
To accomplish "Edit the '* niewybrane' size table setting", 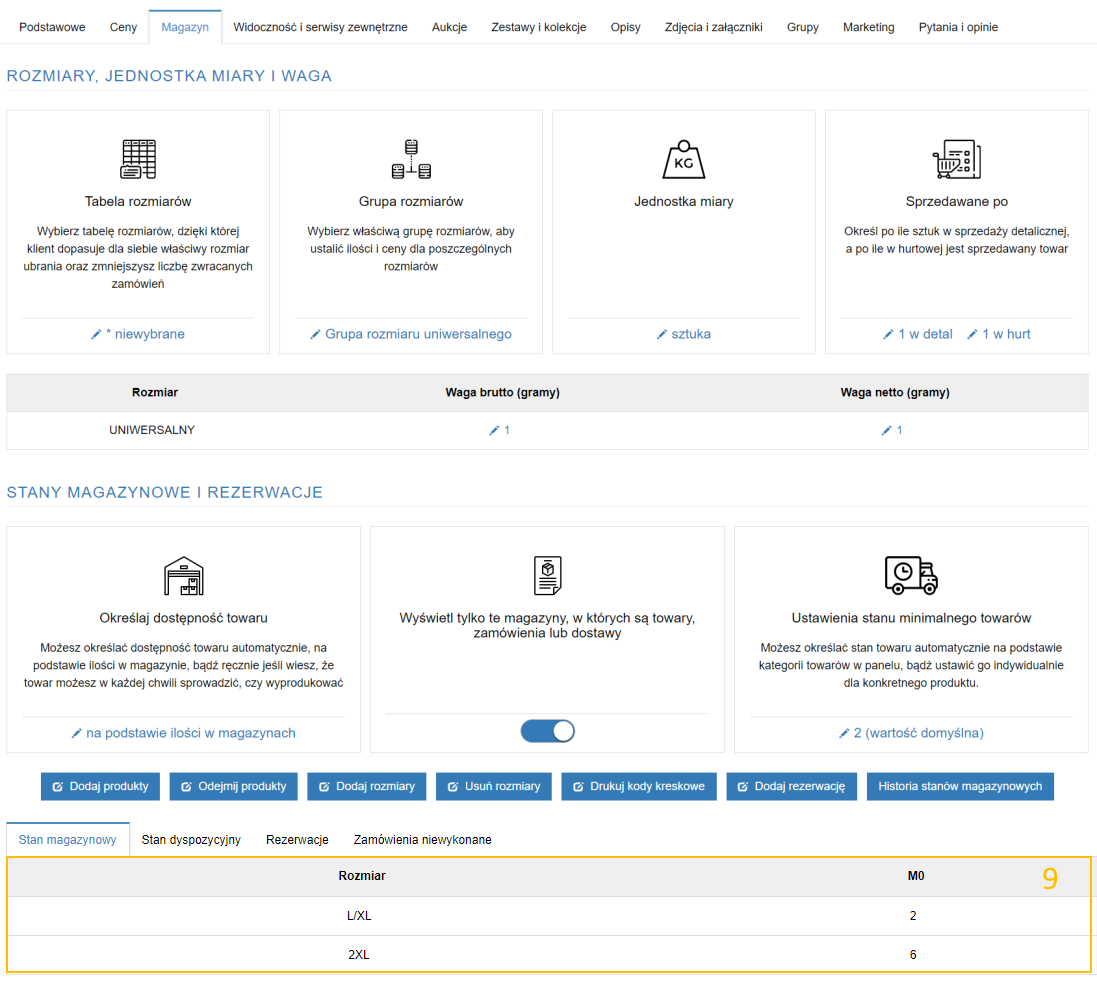I will (x=138, y=334).
